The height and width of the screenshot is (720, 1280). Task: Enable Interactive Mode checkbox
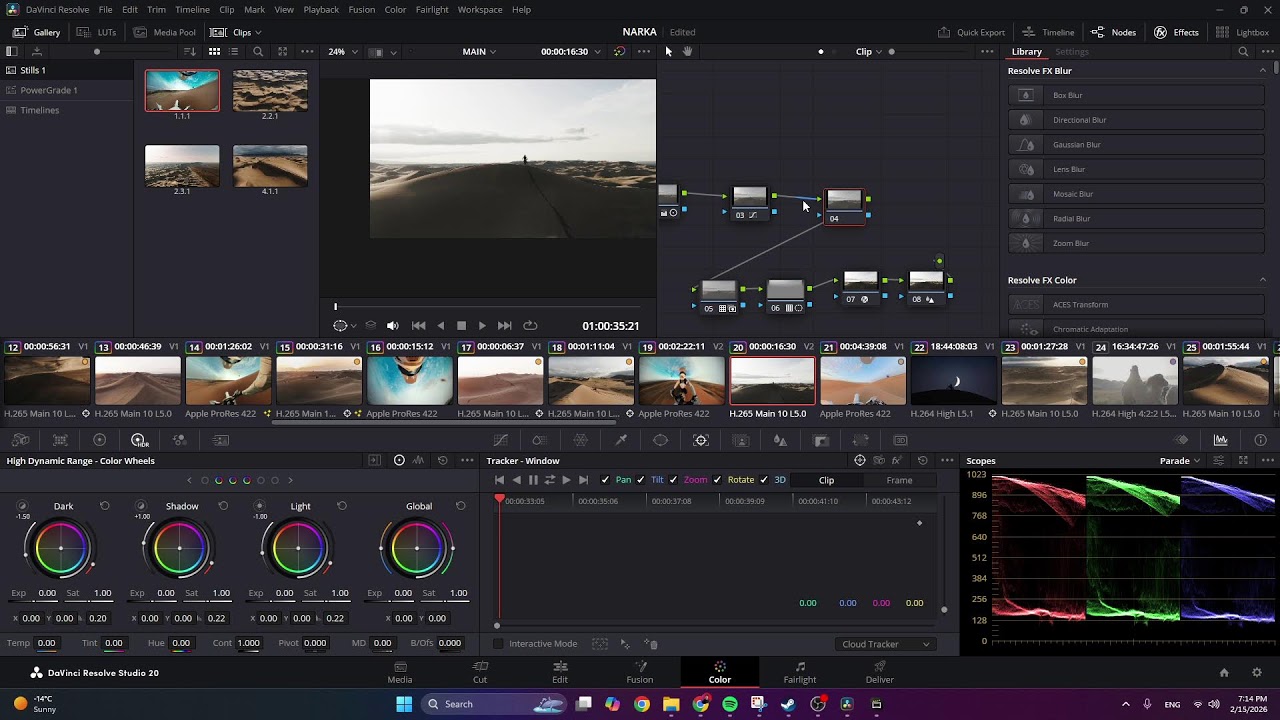(x=500, y=644)
